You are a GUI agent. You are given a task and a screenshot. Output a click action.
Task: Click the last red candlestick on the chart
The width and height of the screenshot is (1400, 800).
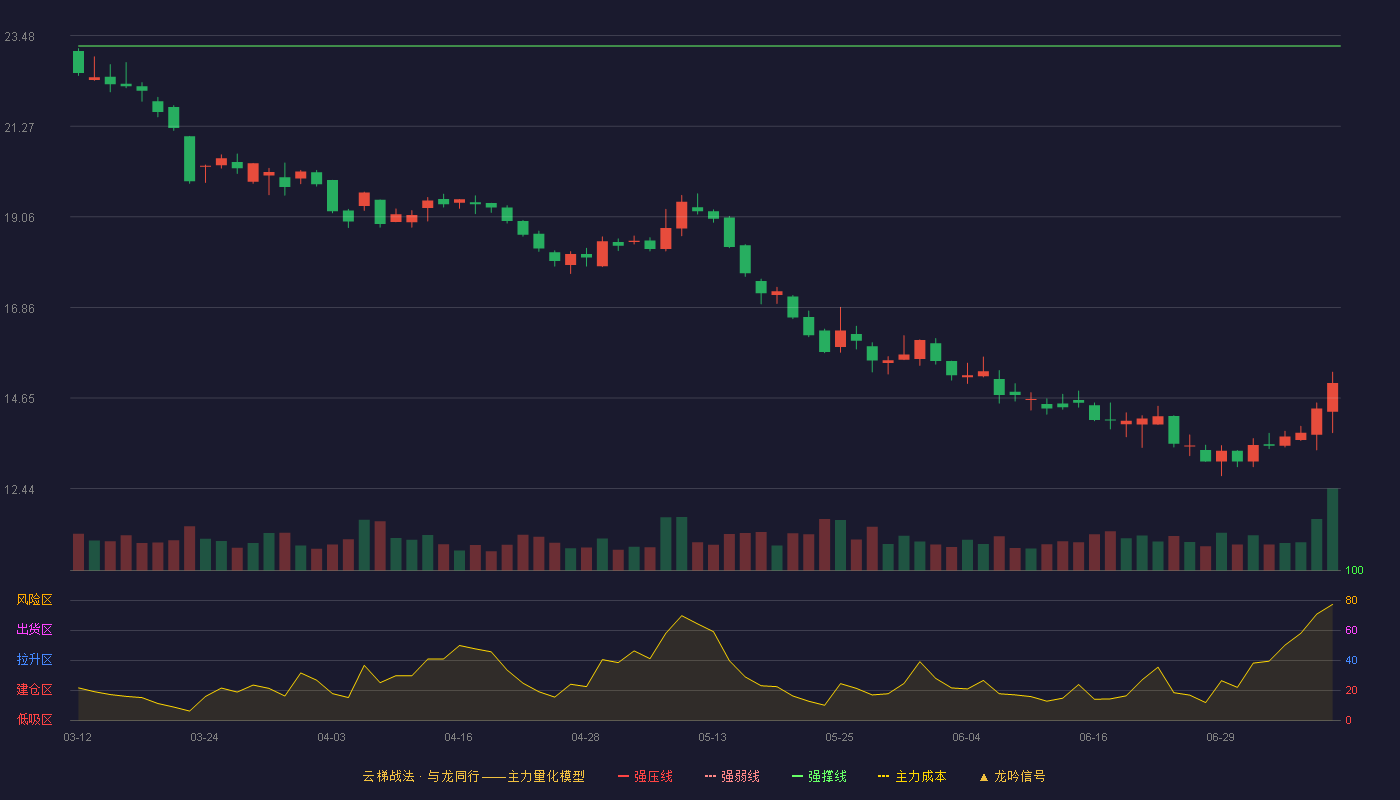[1332, 397]
